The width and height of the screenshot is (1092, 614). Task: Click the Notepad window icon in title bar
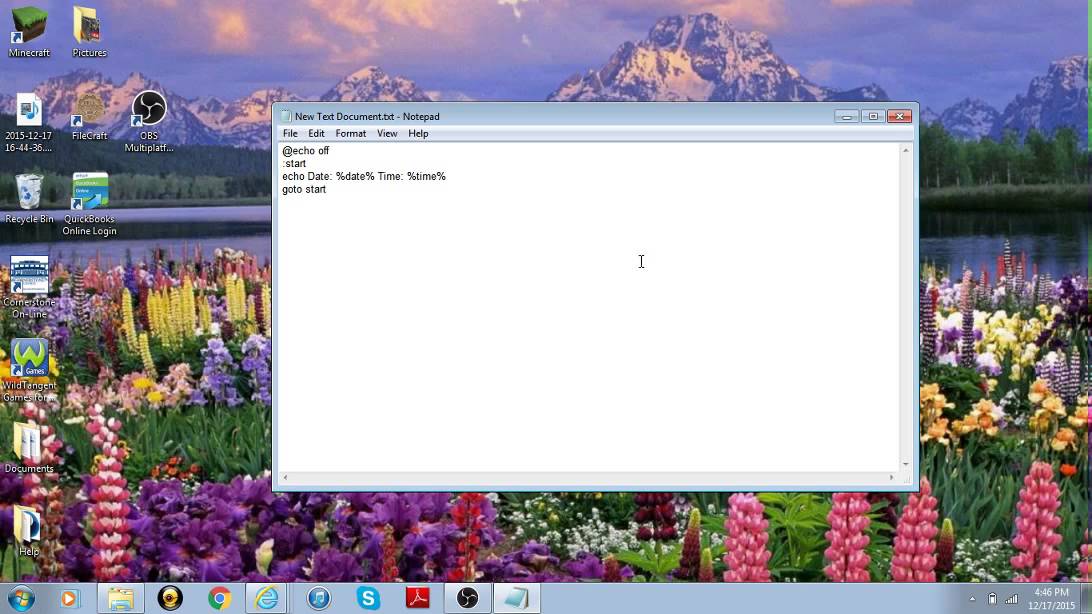[x=286, y=116]
